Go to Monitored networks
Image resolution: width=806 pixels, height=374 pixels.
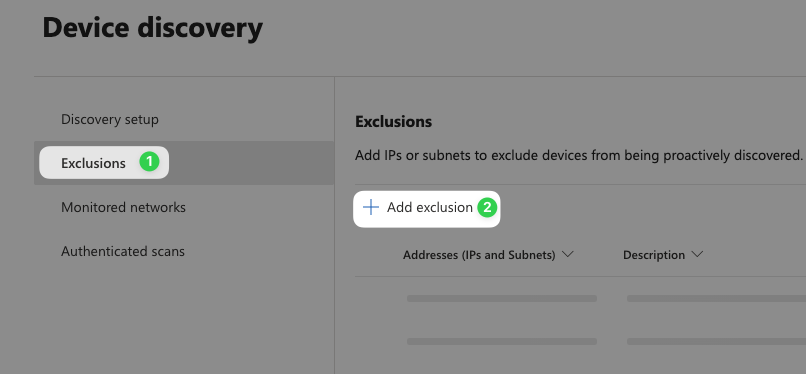pyautogui.click(x=123, y=208)
